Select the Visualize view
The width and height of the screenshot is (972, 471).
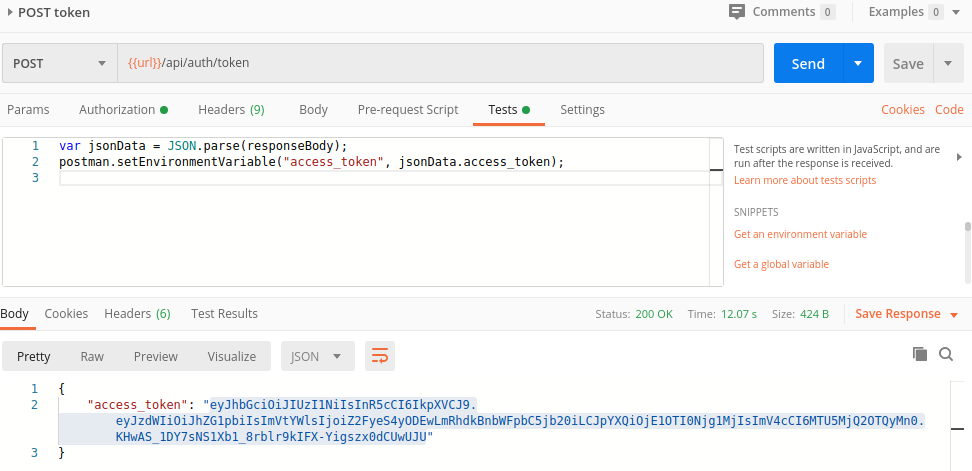tap(231, 356)
